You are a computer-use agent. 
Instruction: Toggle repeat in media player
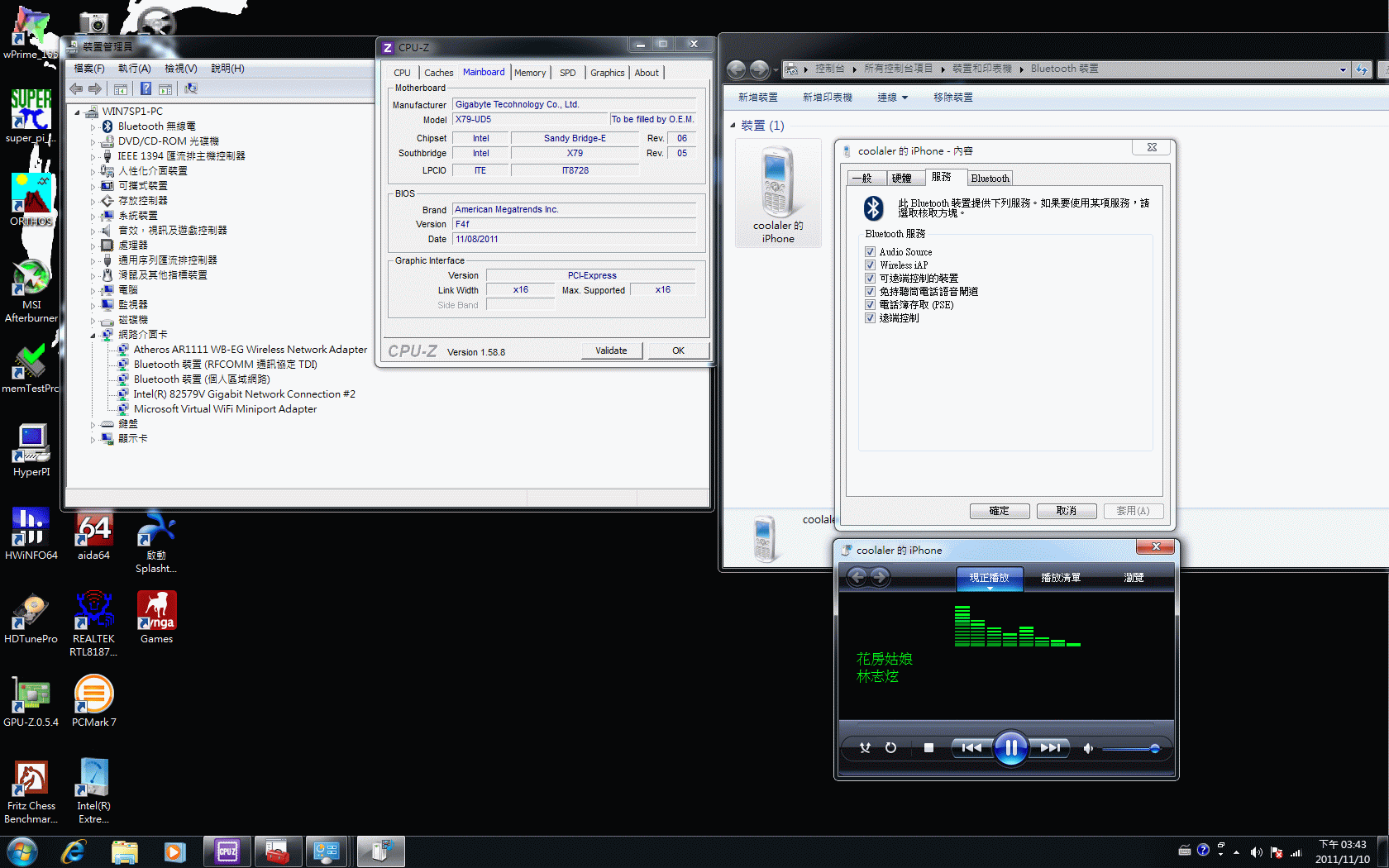[x=890, y=747]
